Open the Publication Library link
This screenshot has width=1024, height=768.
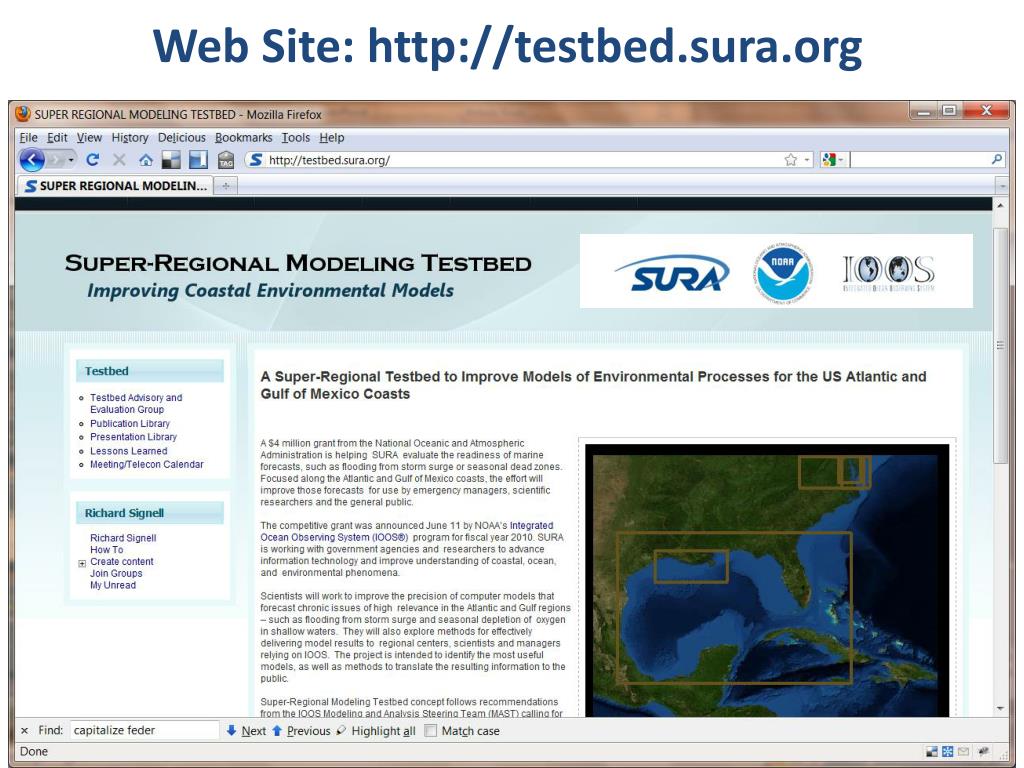pyautogui.click(x=130, y=423)
